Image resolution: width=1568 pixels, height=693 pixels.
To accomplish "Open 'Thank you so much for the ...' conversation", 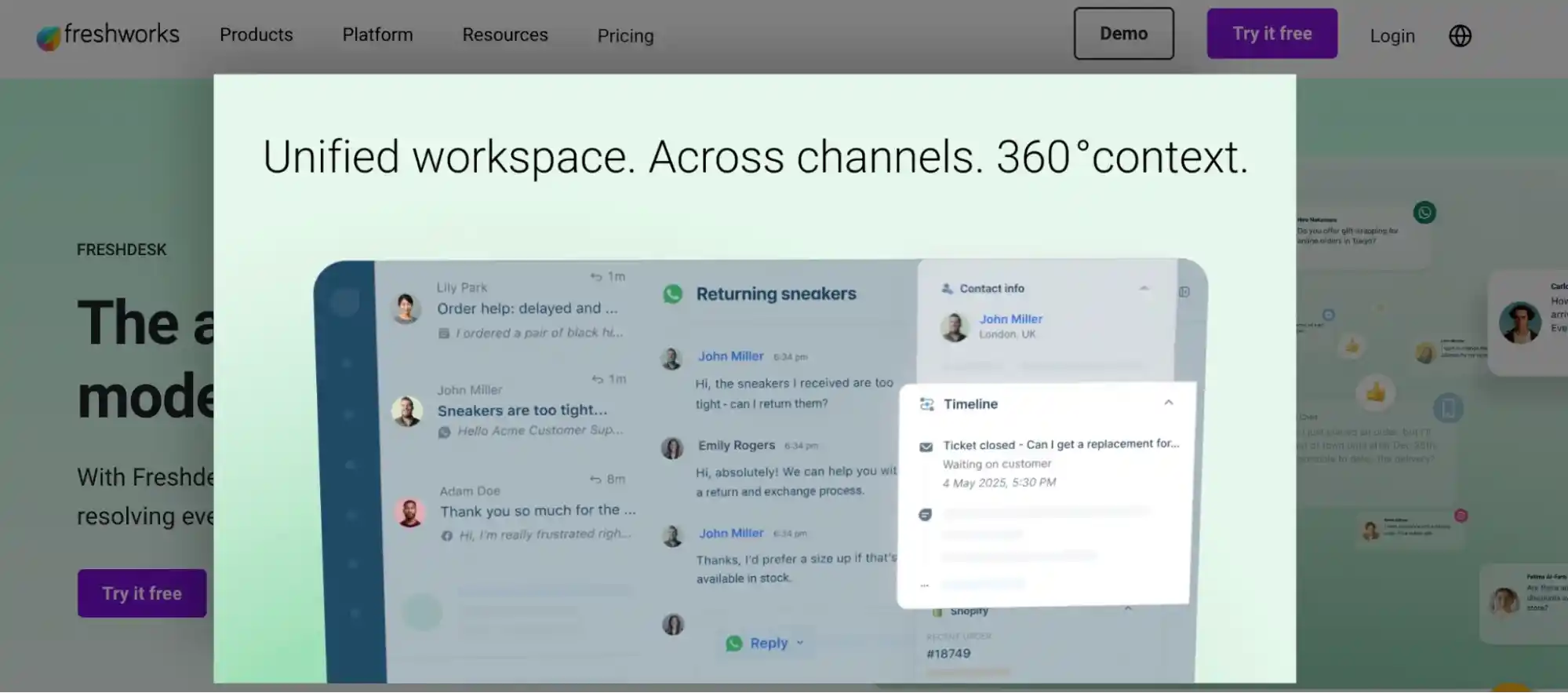I will click(537, 511).
